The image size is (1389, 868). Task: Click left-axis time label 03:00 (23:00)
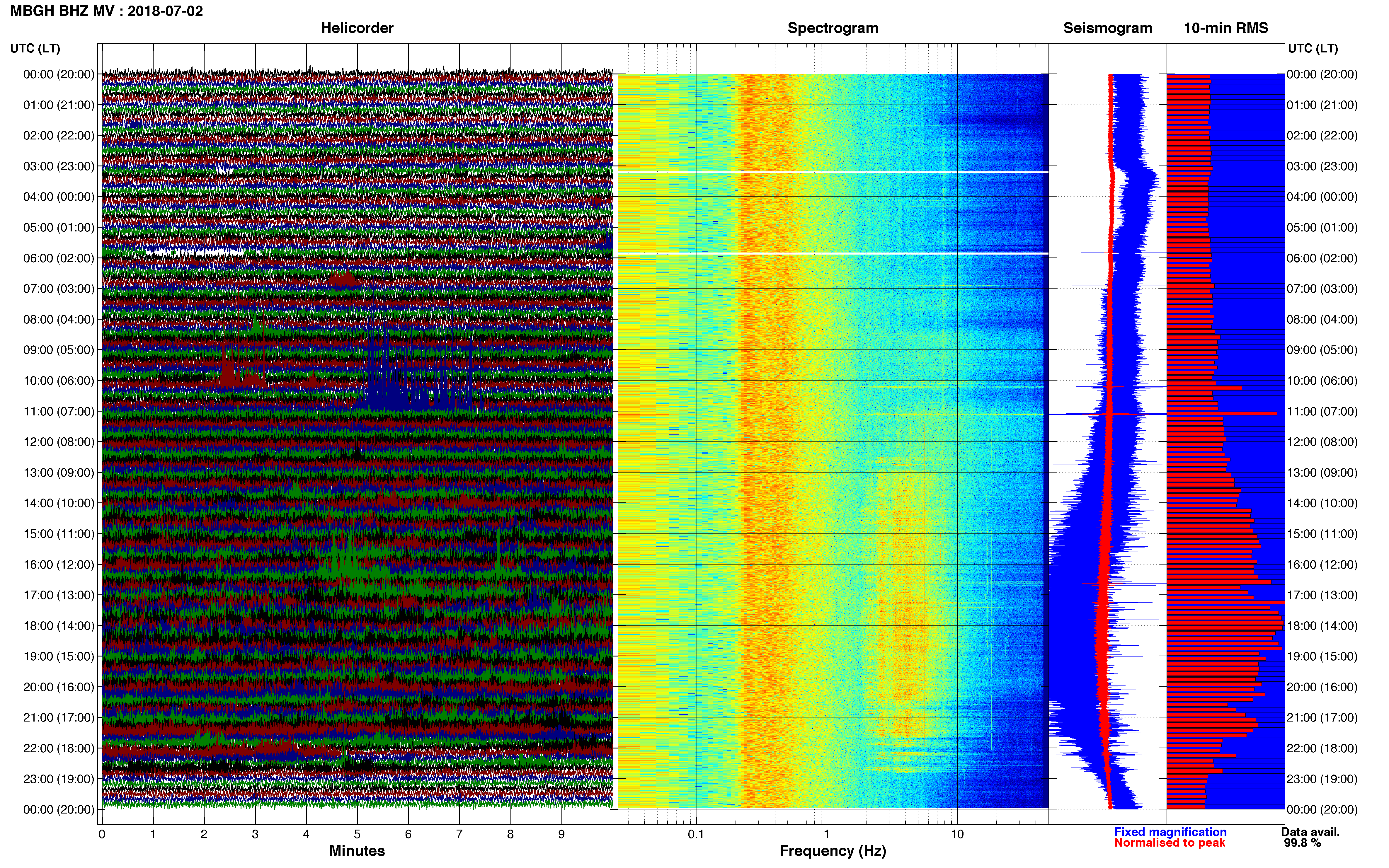(x=59, y=166)
